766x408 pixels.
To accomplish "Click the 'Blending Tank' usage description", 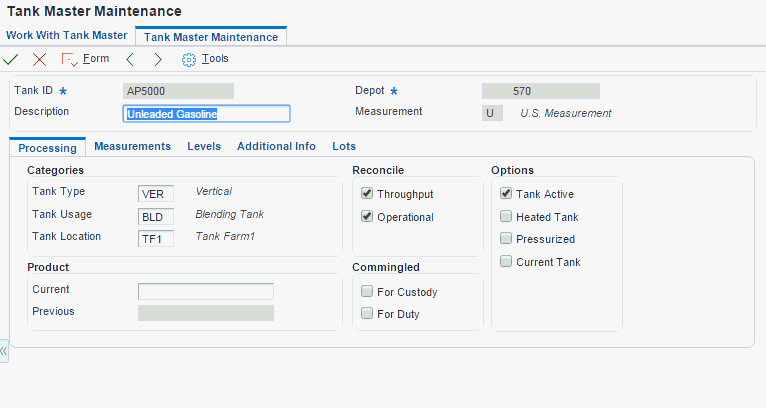I will tap(230, 214).
